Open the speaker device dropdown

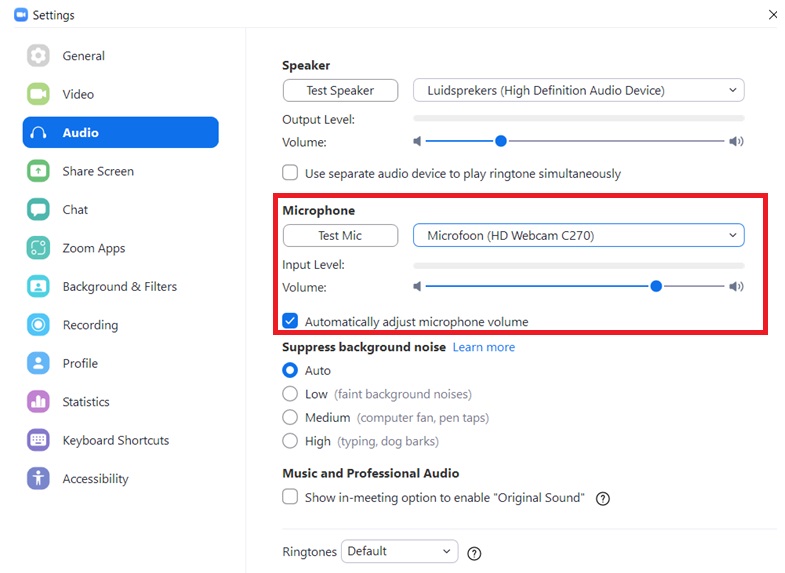pyautogui.click(x=578, y=91)
